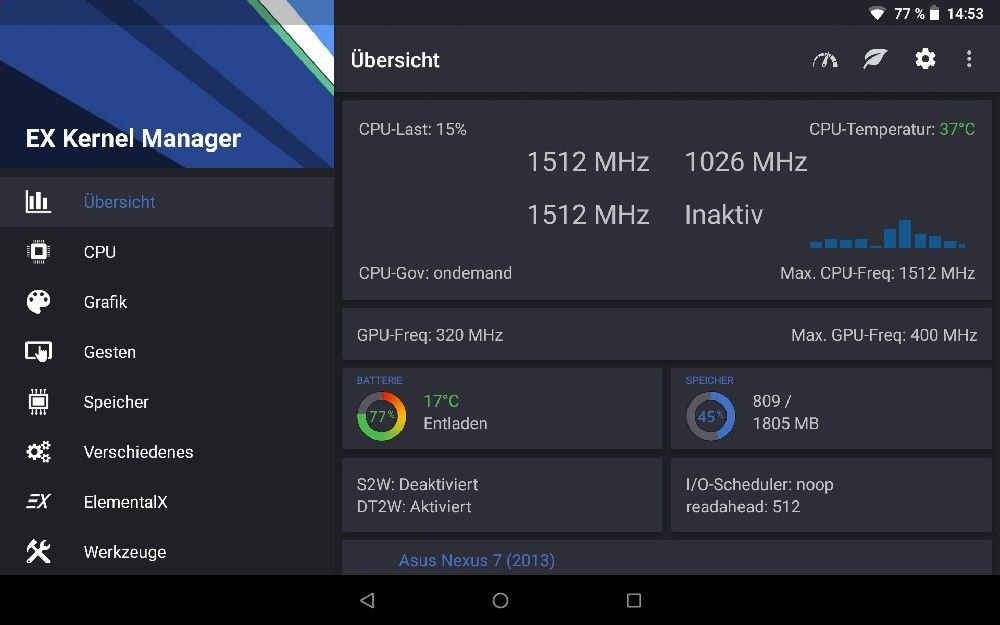1000x625 pixels.
Task: Open the performance speedometer icon
Action: 825,59
